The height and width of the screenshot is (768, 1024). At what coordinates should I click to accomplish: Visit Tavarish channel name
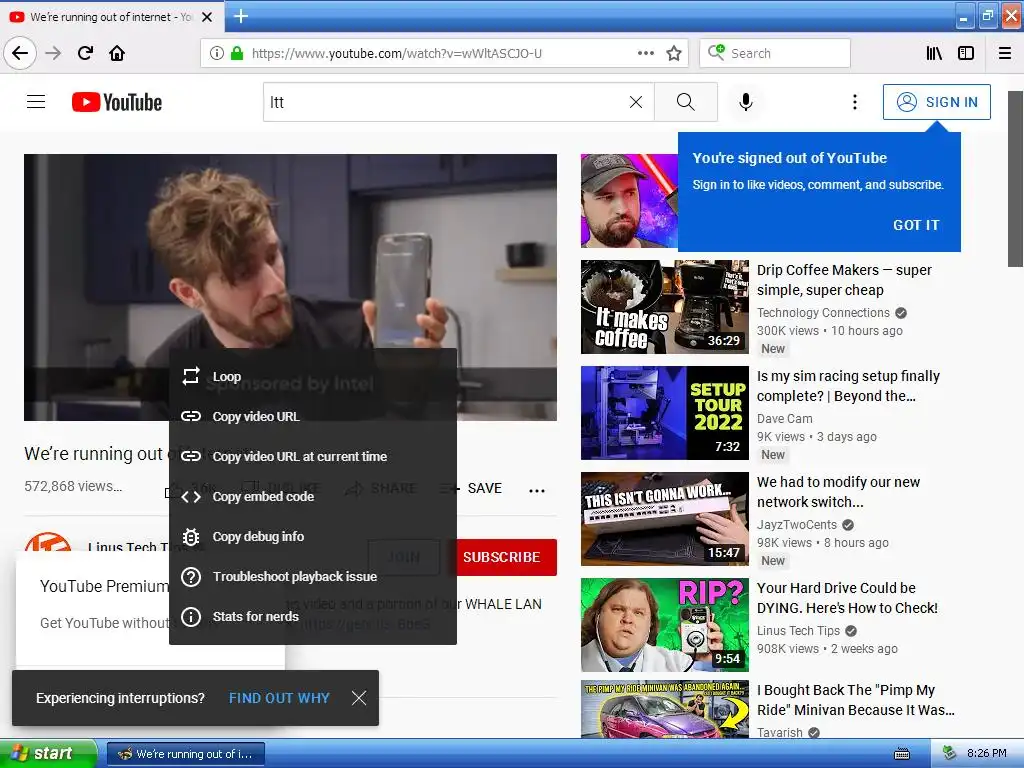(780, 732)
